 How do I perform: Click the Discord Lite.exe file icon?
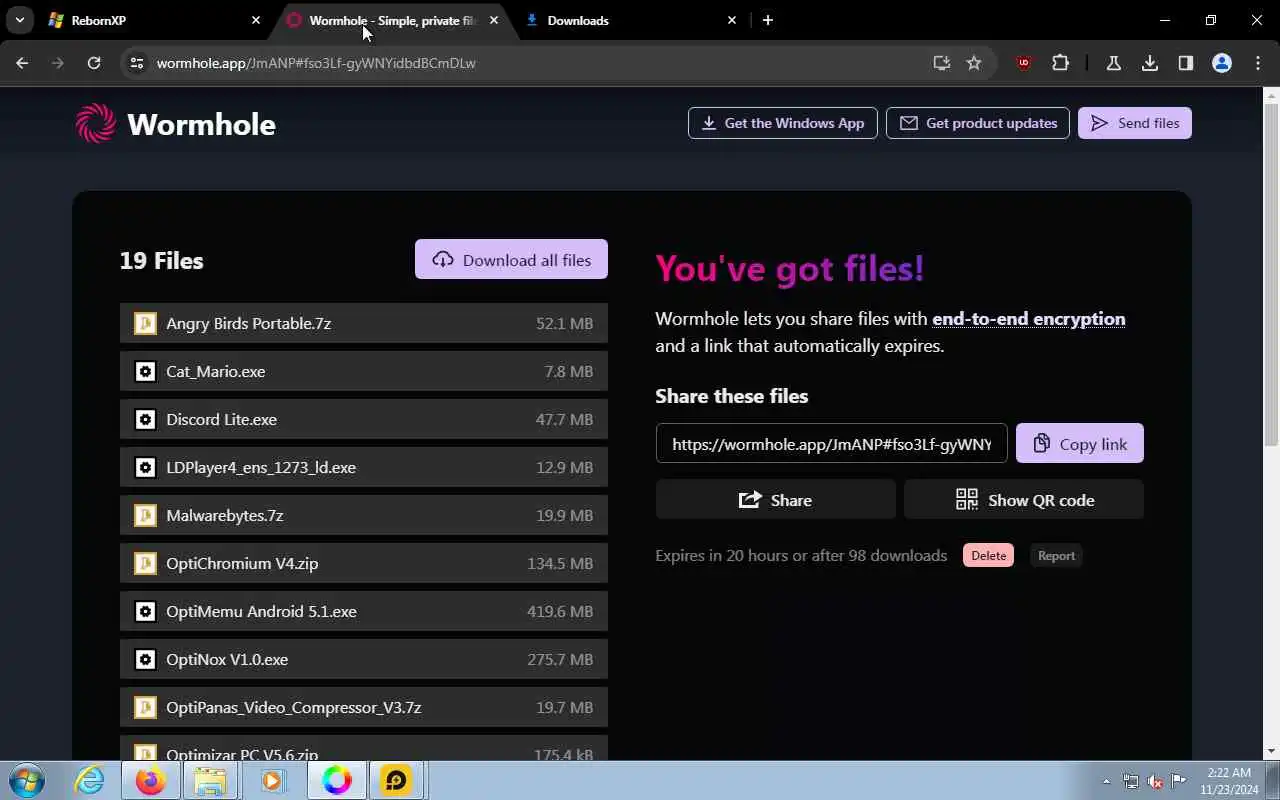pyautogui.click(x=145, y=419)
